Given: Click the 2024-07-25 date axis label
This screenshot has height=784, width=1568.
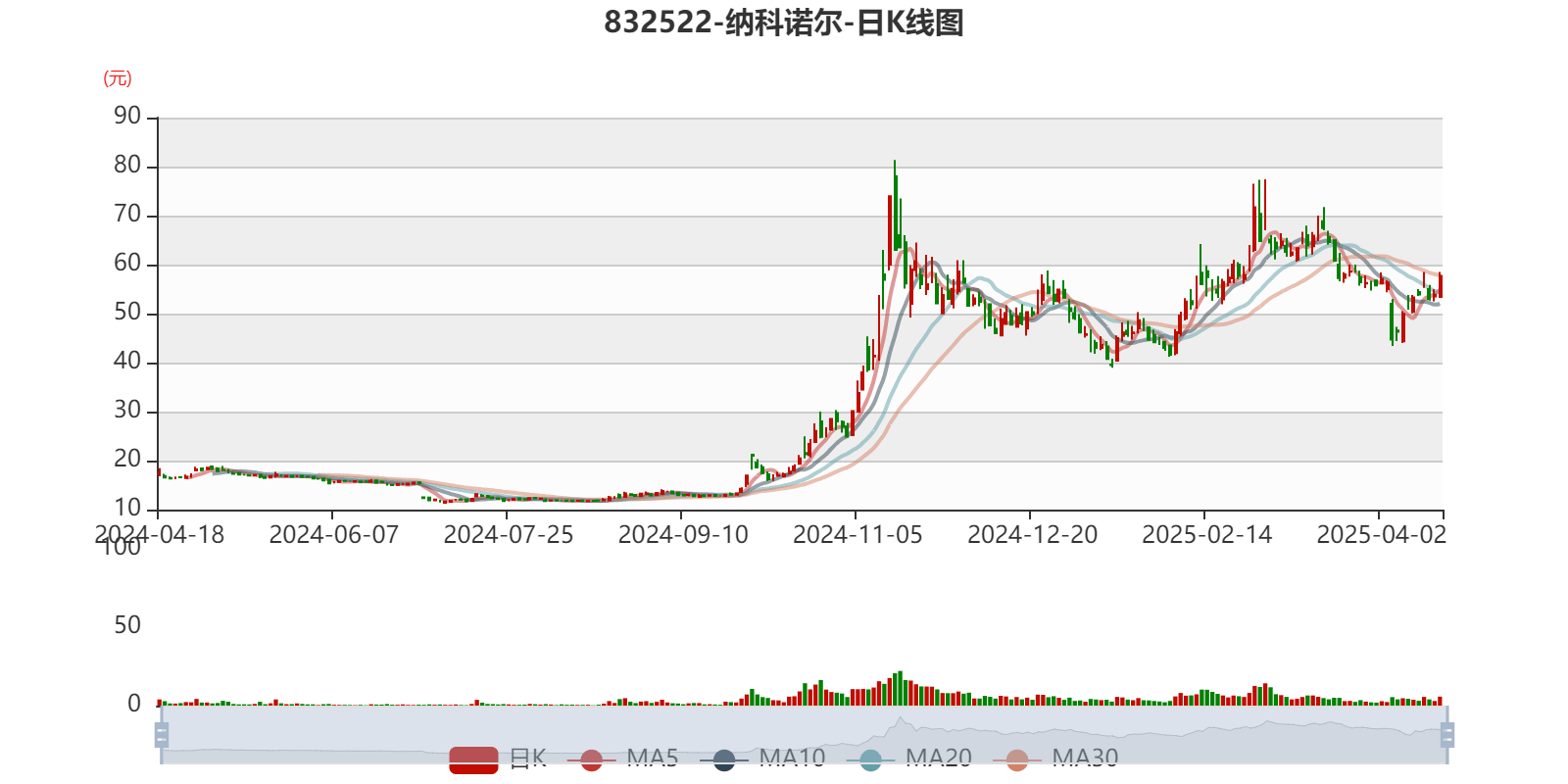Looking at the screenshot, I should click(508, 534).
